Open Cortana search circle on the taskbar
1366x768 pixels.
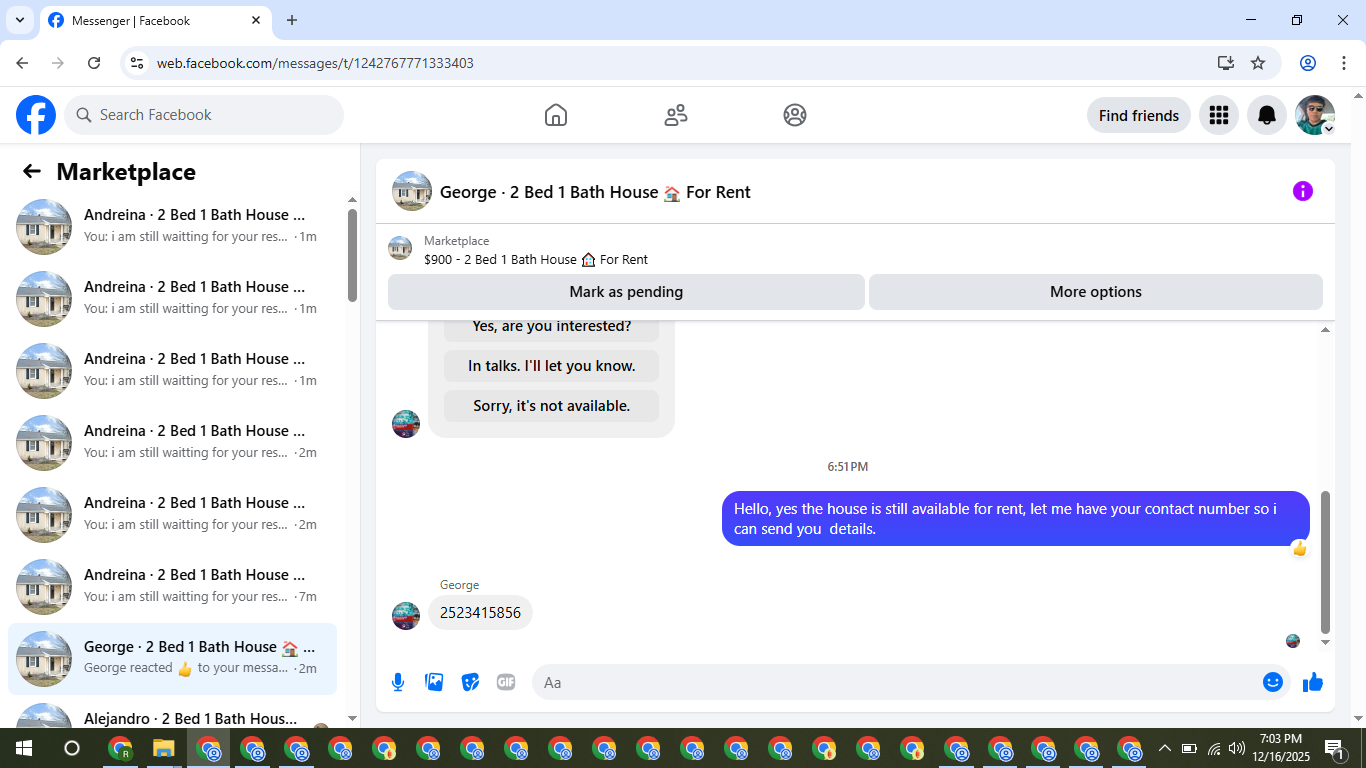click(x=72, y=748)
